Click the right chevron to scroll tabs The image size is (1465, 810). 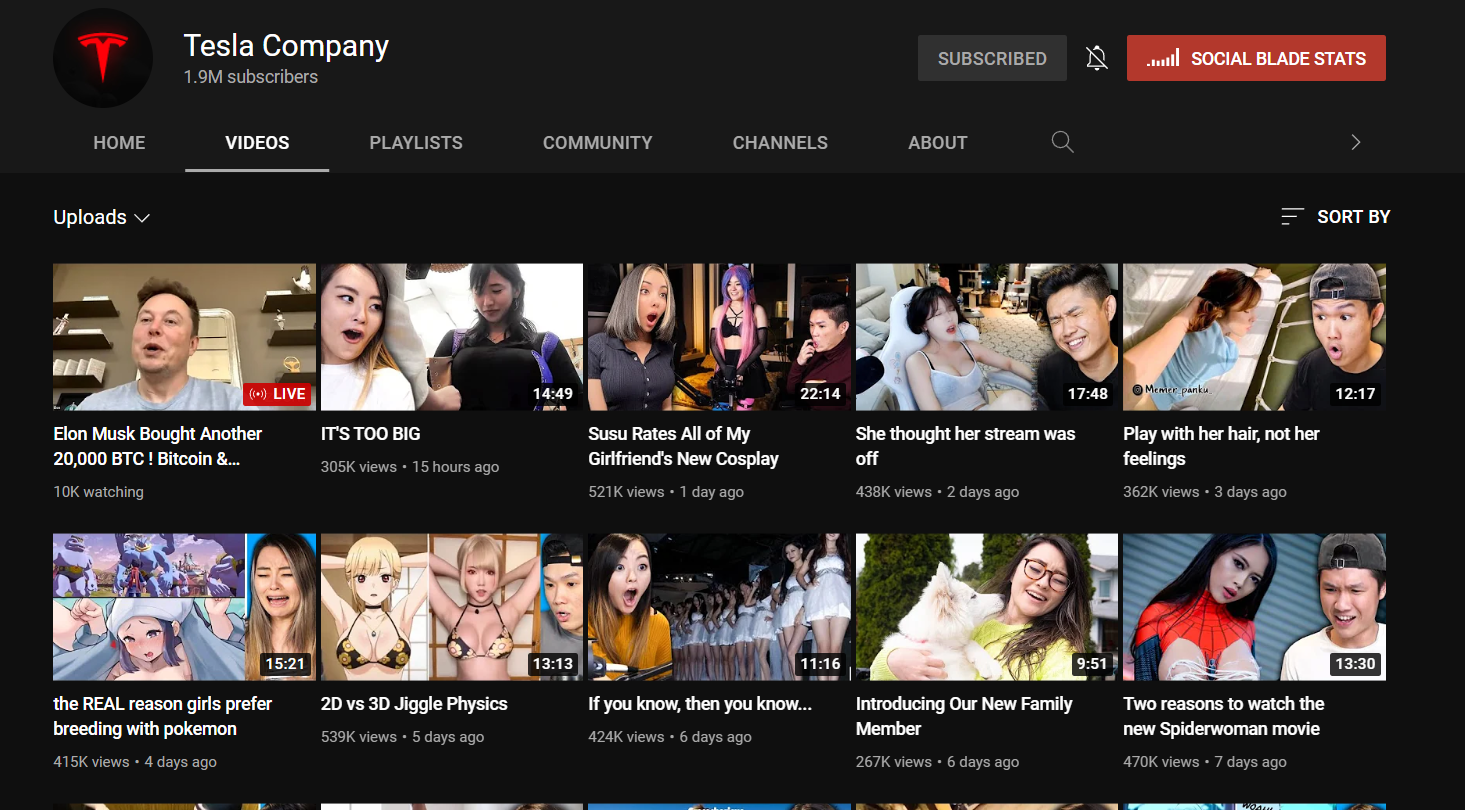(1355, 142)
